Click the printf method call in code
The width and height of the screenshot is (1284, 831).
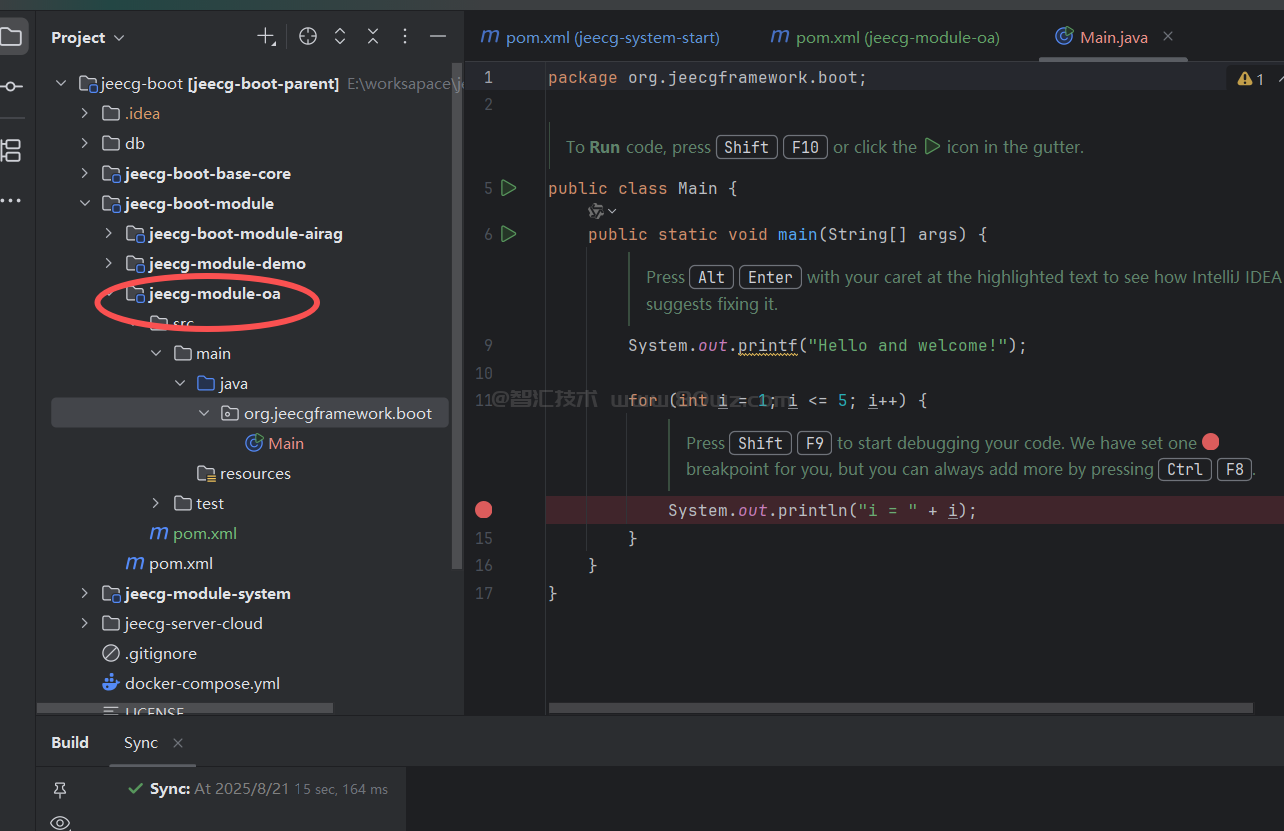[x=767, y=345]
